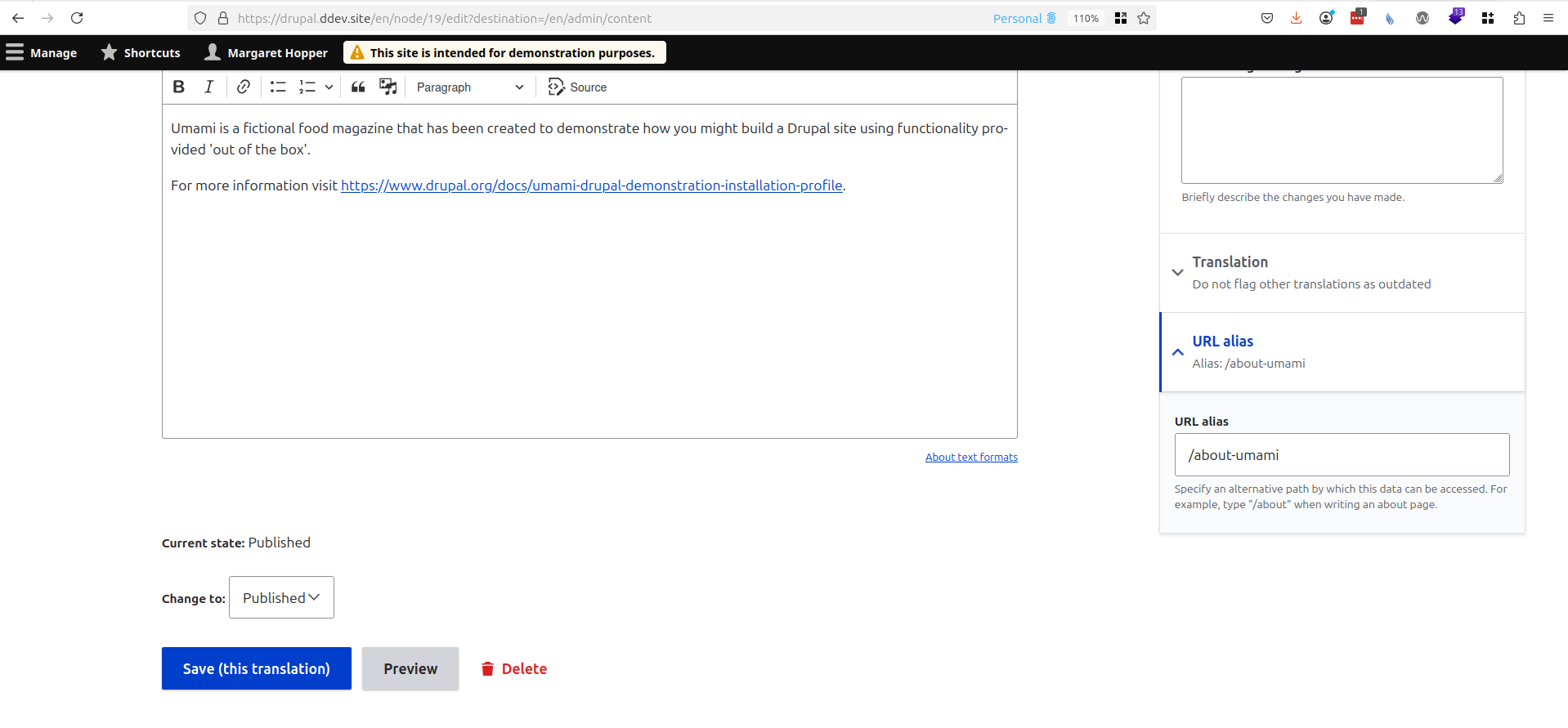1568x728 pixels.
Task: Open numbered list style dropdown arrow
Action: [329, 87]
